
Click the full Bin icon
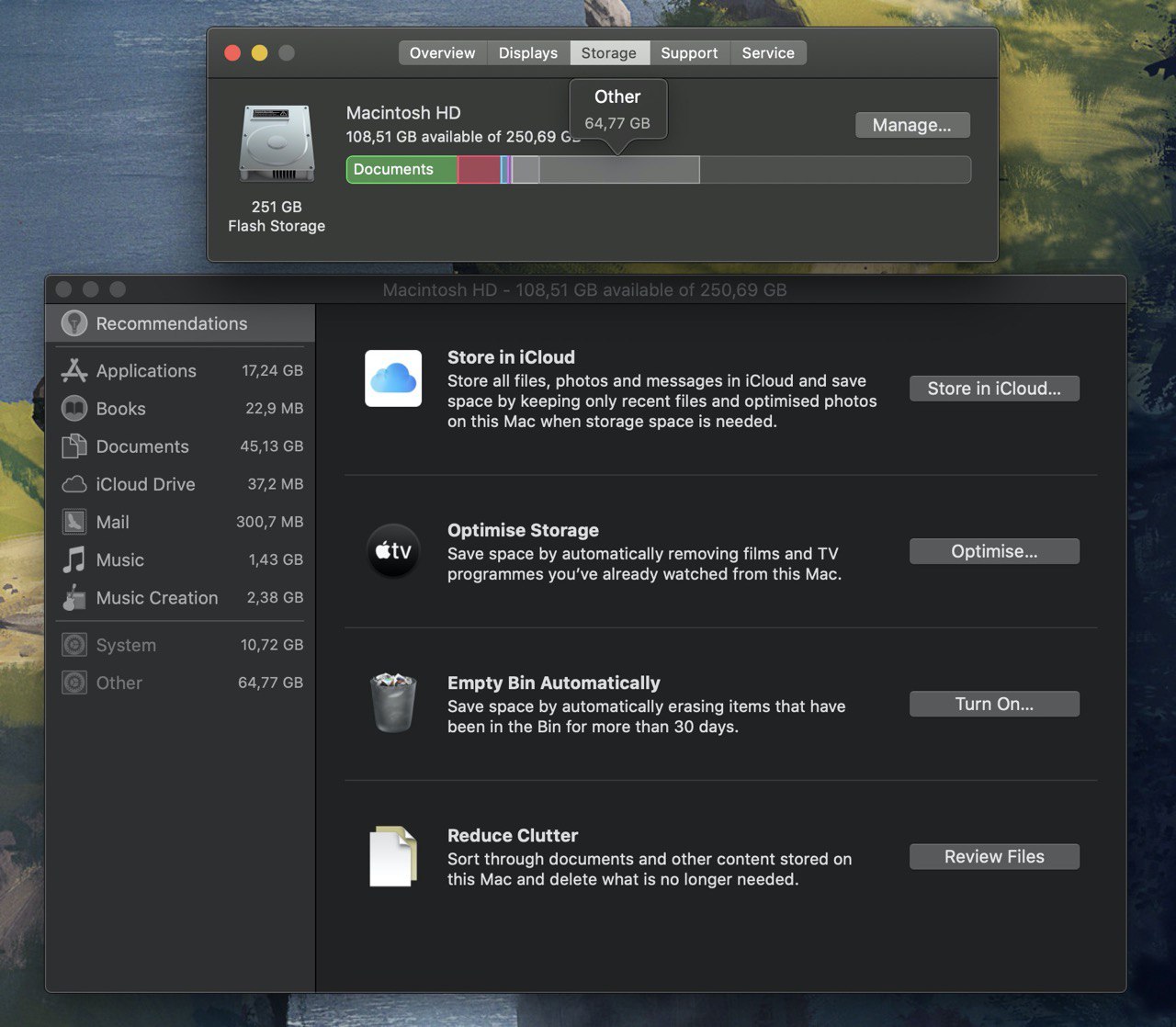pyautogui.click(x=393, y=703)
